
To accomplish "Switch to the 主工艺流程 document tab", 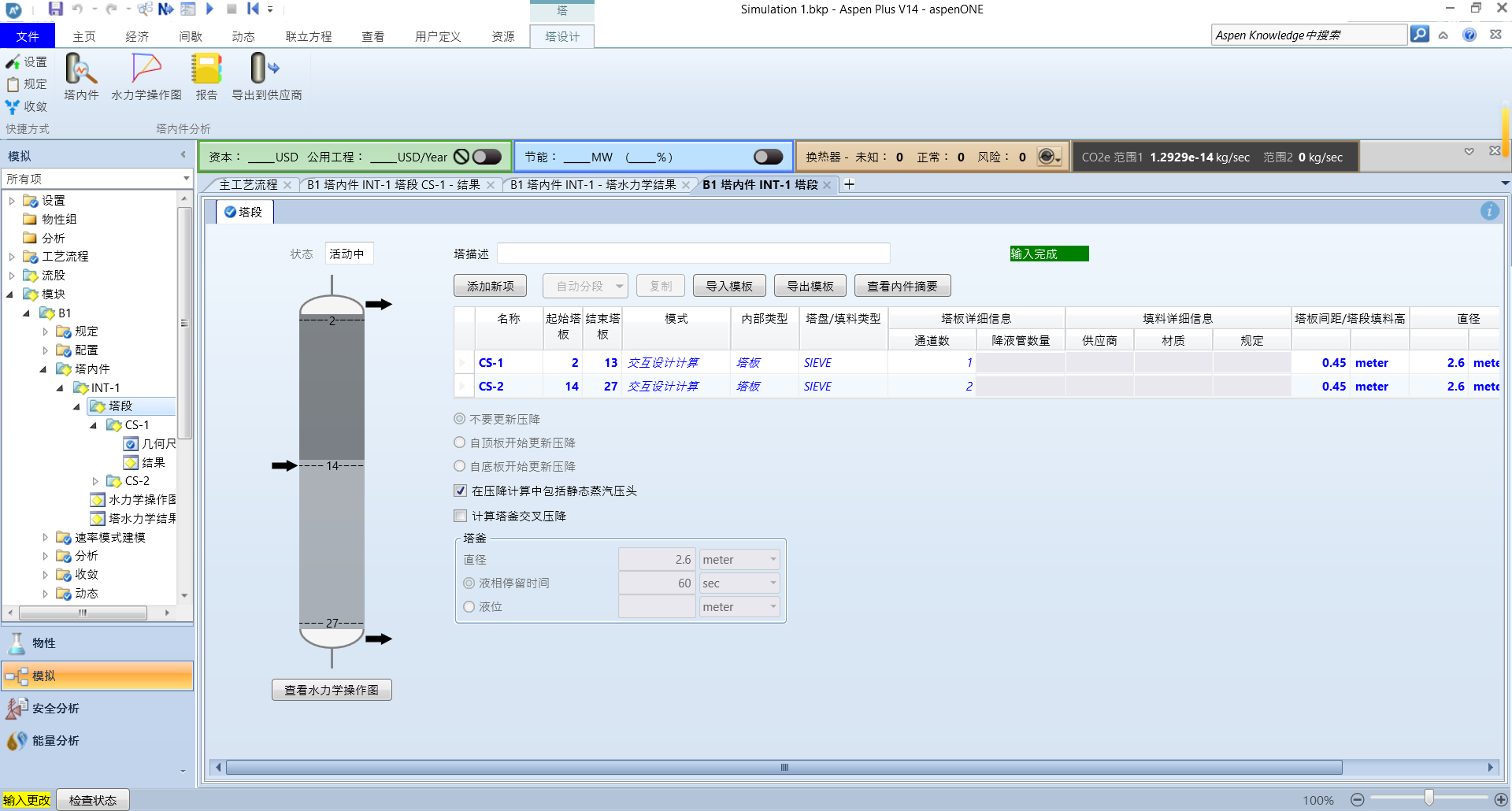I will click(x=248, y=184).
